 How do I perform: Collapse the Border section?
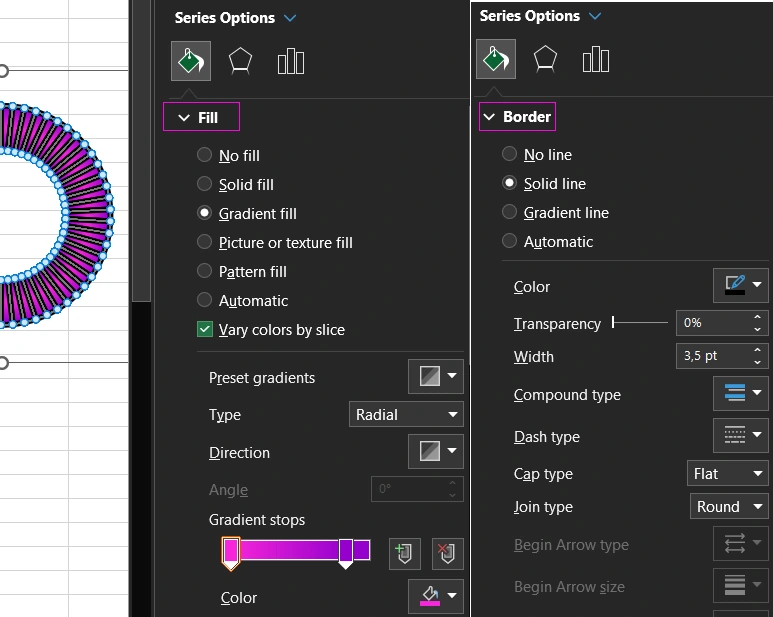tap(517, 117)
